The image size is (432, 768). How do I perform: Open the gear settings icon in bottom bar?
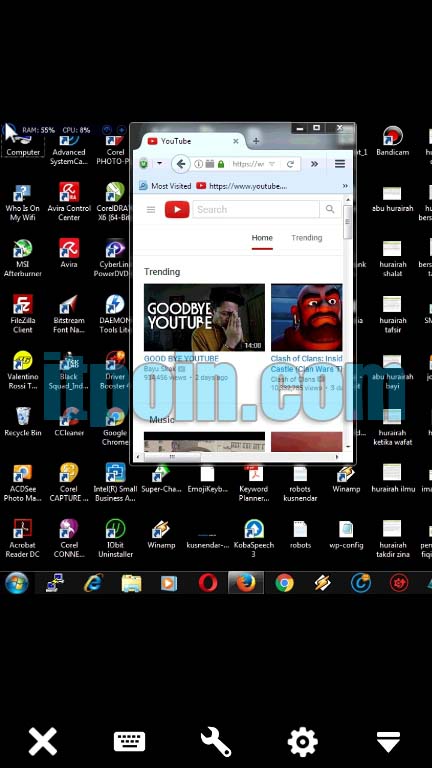302,742
